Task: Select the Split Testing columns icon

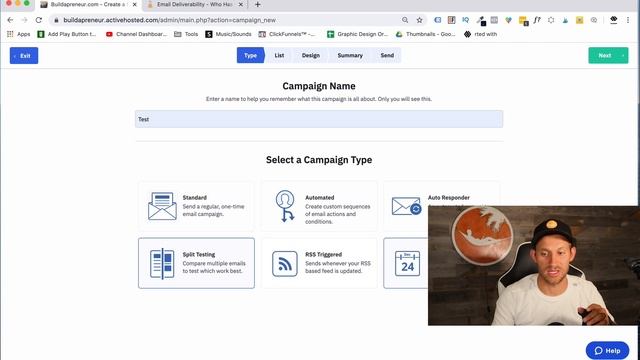Action: (x=162, y=263)
